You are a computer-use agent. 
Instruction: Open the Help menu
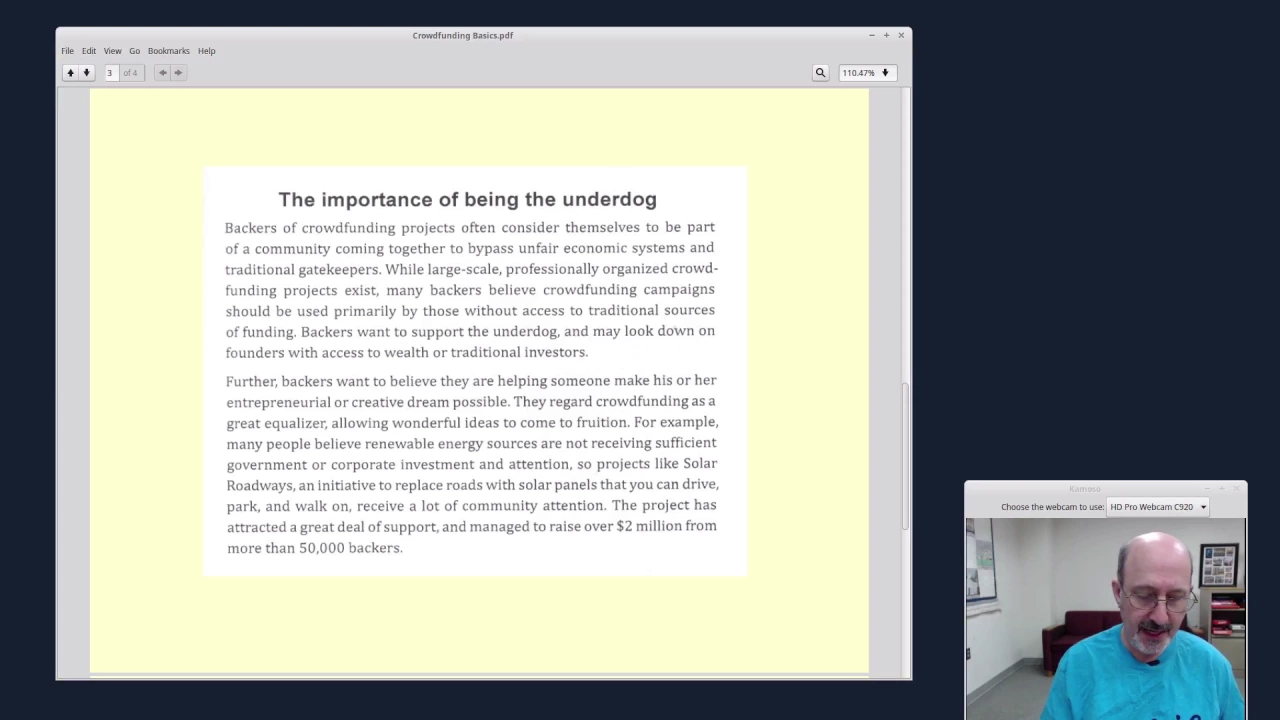click(x=206, y=51)
